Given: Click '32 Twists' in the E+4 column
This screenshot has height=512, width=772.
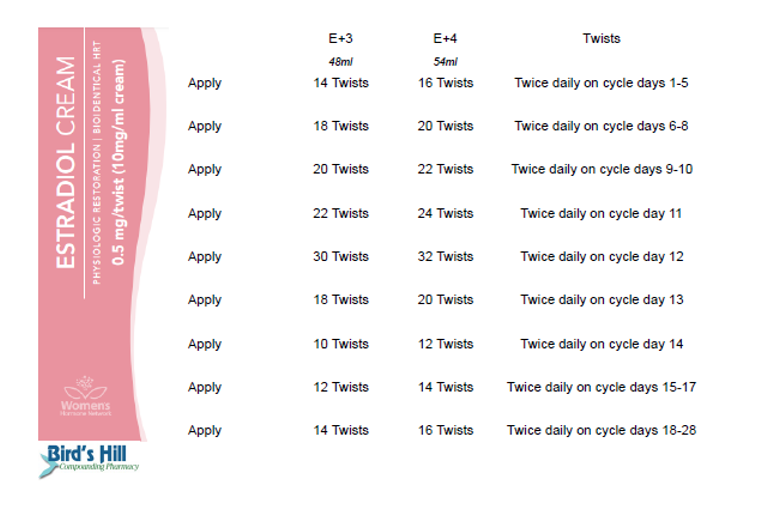Looking at the screenshot, I should click(445, 256).
